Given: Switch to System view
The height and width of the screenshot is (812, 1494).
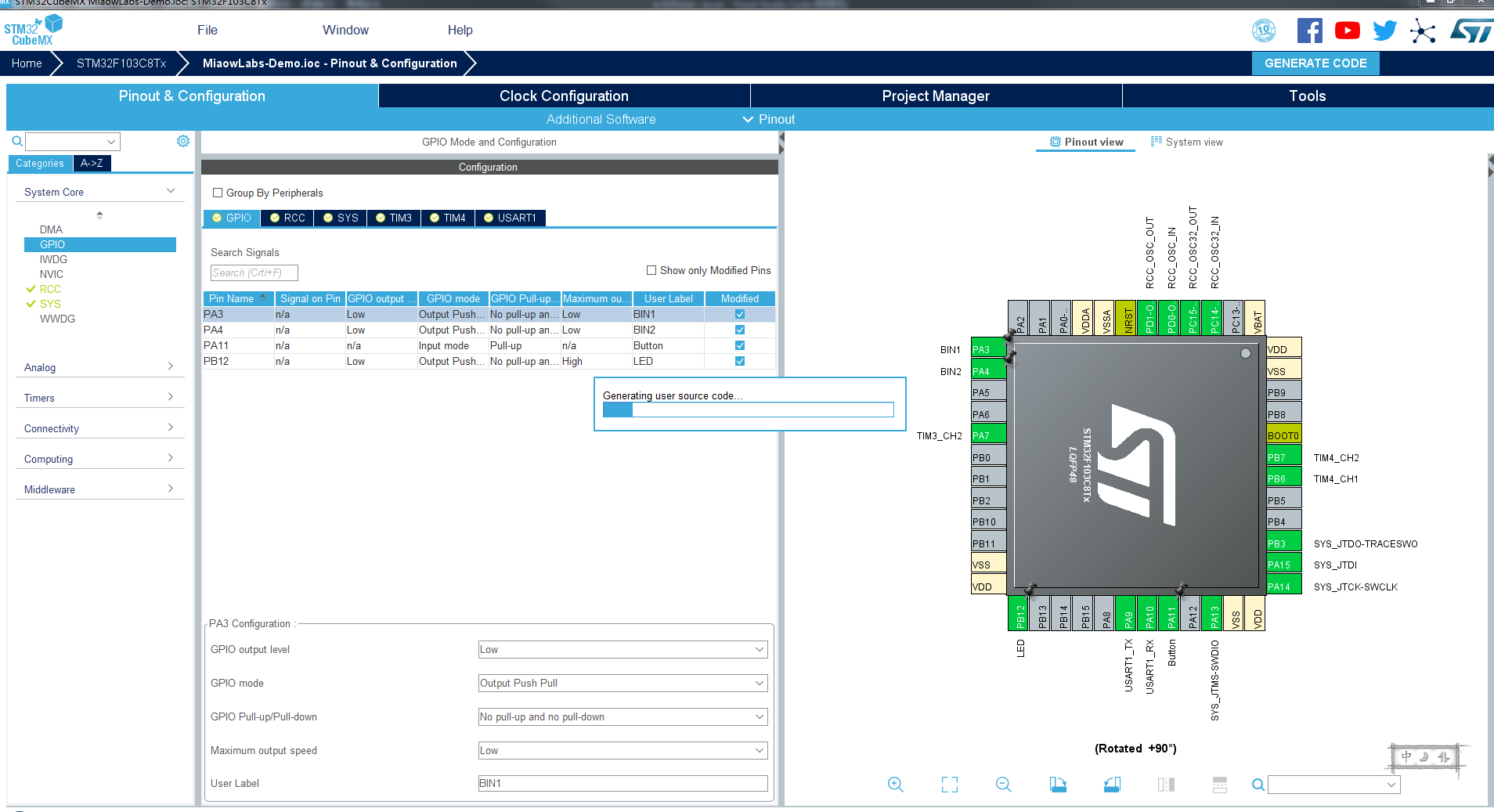Looking at the screenshot, I should pyautogui.click(x=1187, y=142).
